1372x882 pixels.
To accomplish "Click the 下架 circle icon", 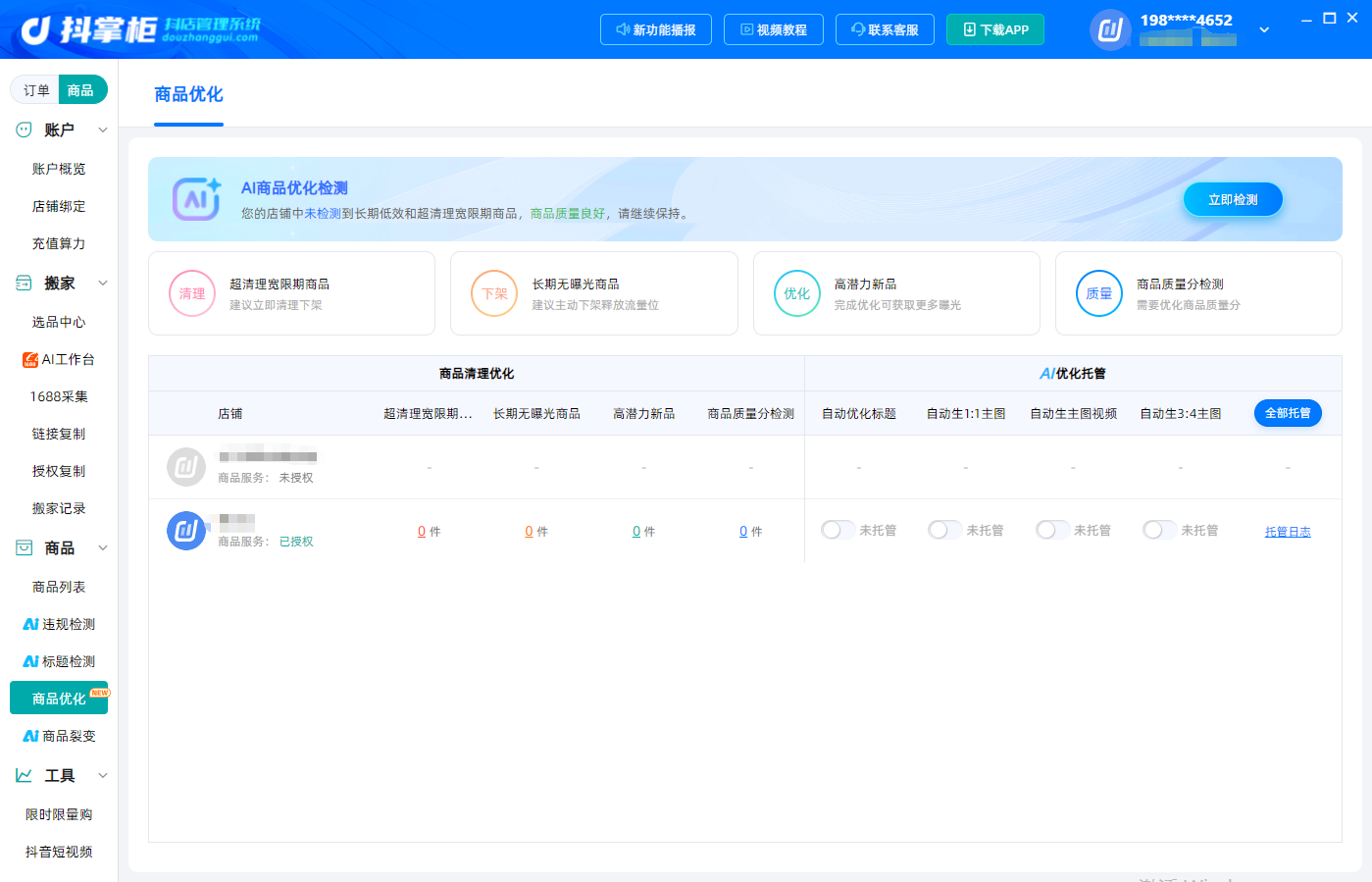I will 494,293.
